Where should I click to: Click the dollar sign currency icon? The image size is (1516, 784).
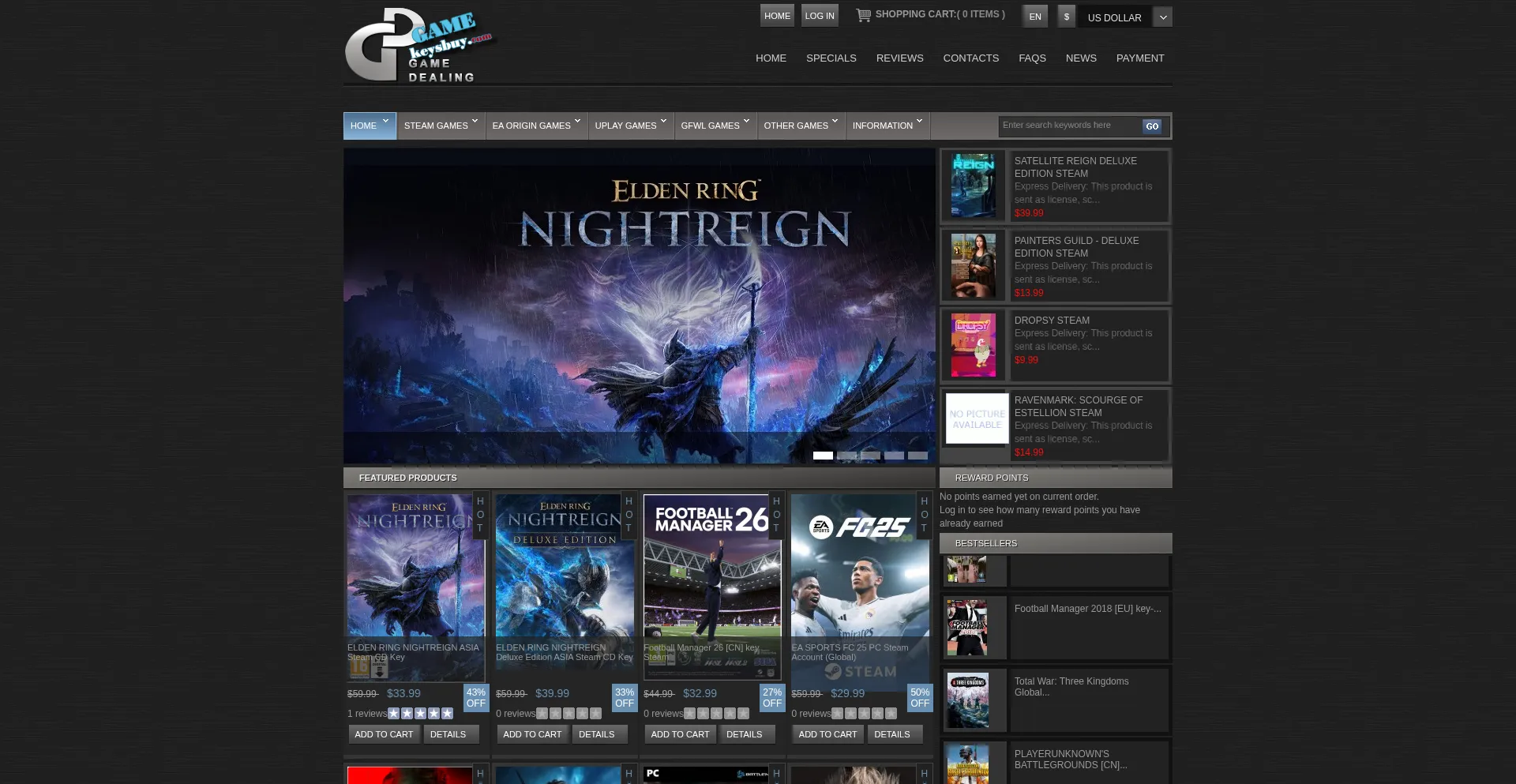(x=1067, y=17)
